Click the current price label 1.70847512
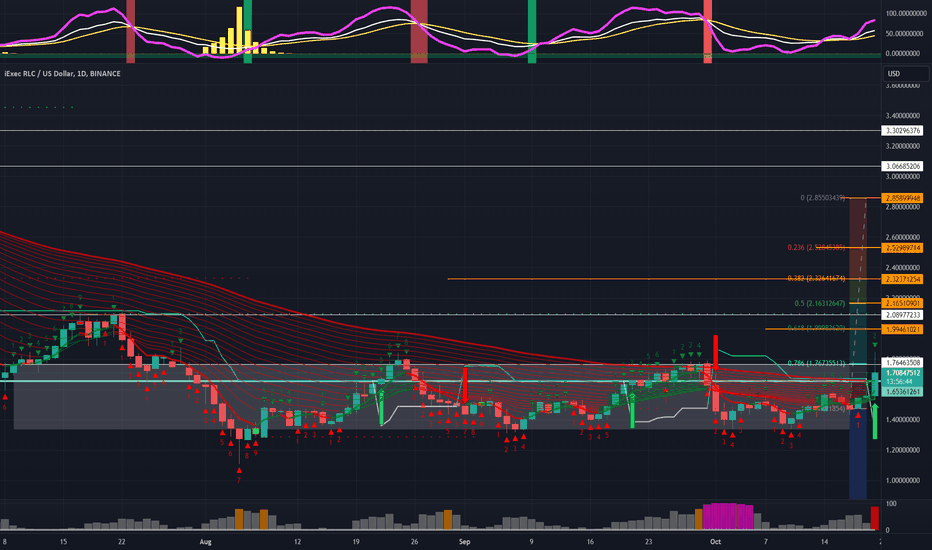Screen dimensions: 932x550 [x=902, y=373]
